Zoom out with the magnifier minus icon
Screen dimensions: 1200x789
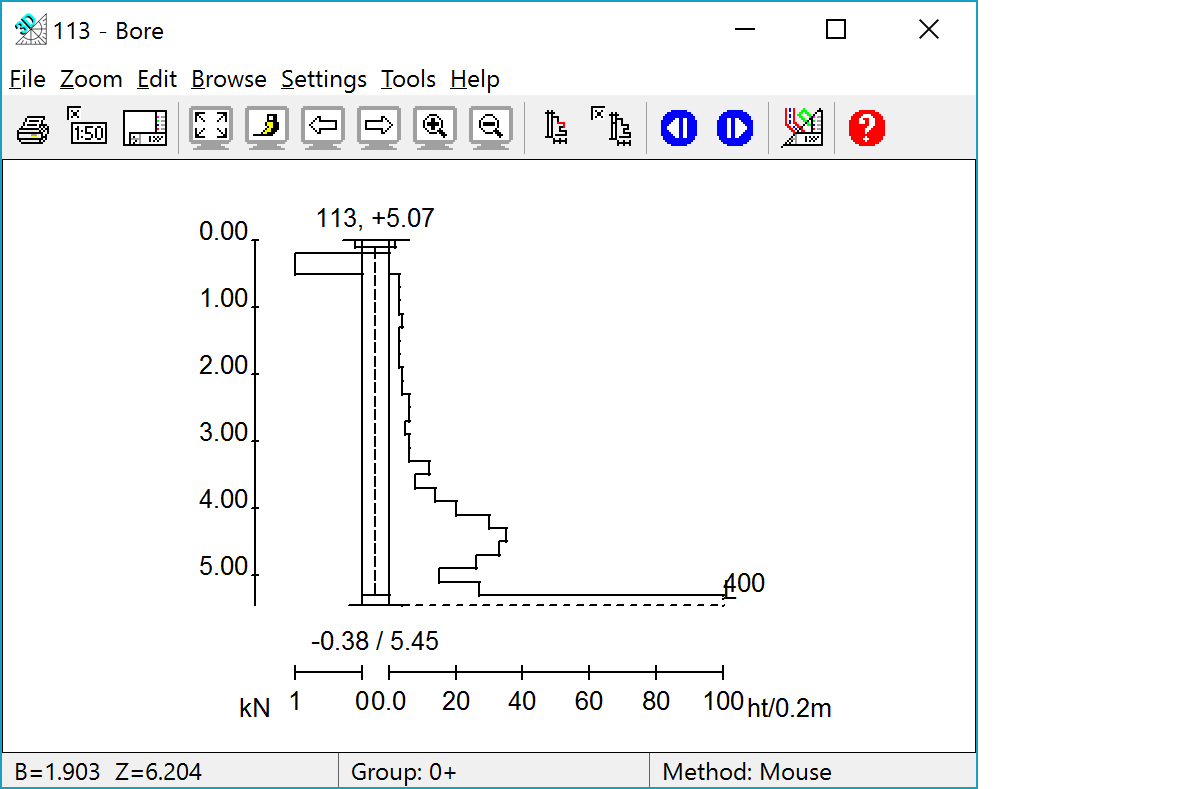click(490, 128)
